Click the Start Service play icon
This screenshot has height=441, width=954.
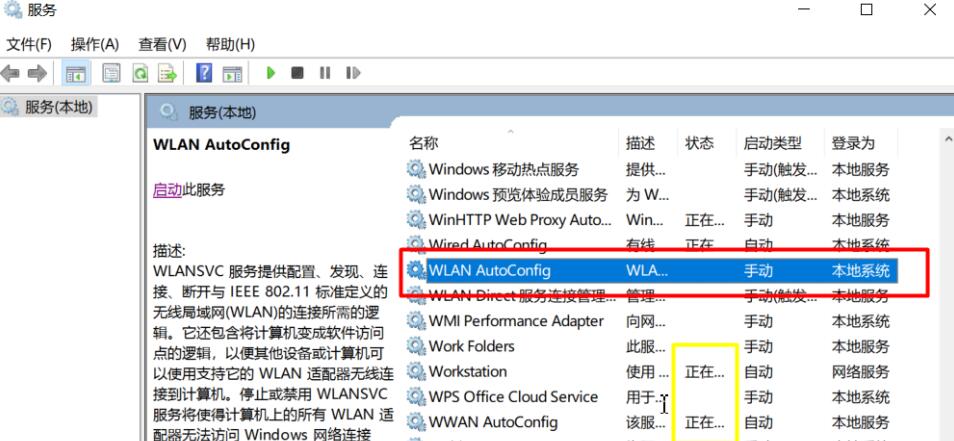pyautogui.click(x=271, y=73)
